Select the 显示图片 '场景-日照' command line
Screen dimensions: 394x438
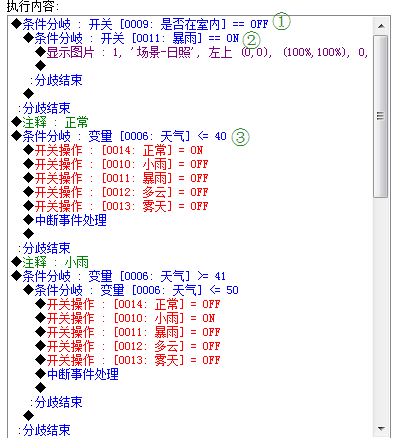click(202, 52)
